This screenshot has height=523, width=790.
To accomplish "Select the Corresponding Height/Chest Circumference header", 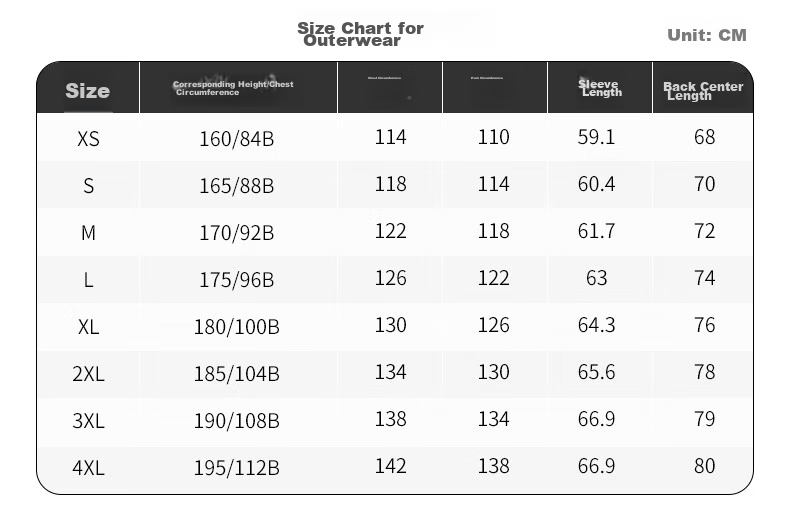I will [233, 88].
